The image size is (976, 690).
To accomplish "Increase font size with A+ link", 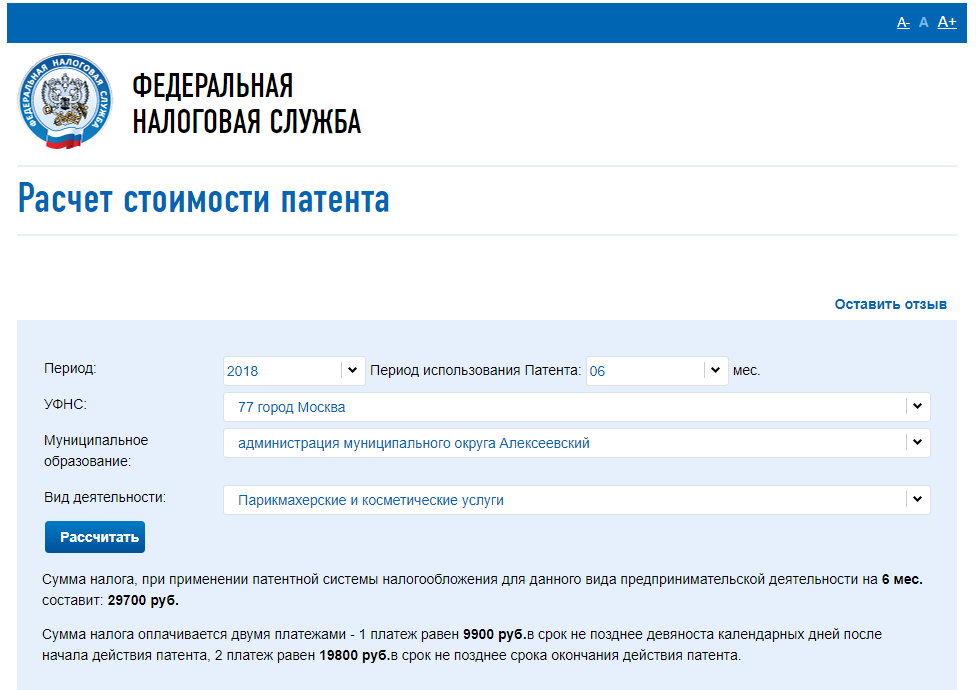I will [x=947, y=22].
